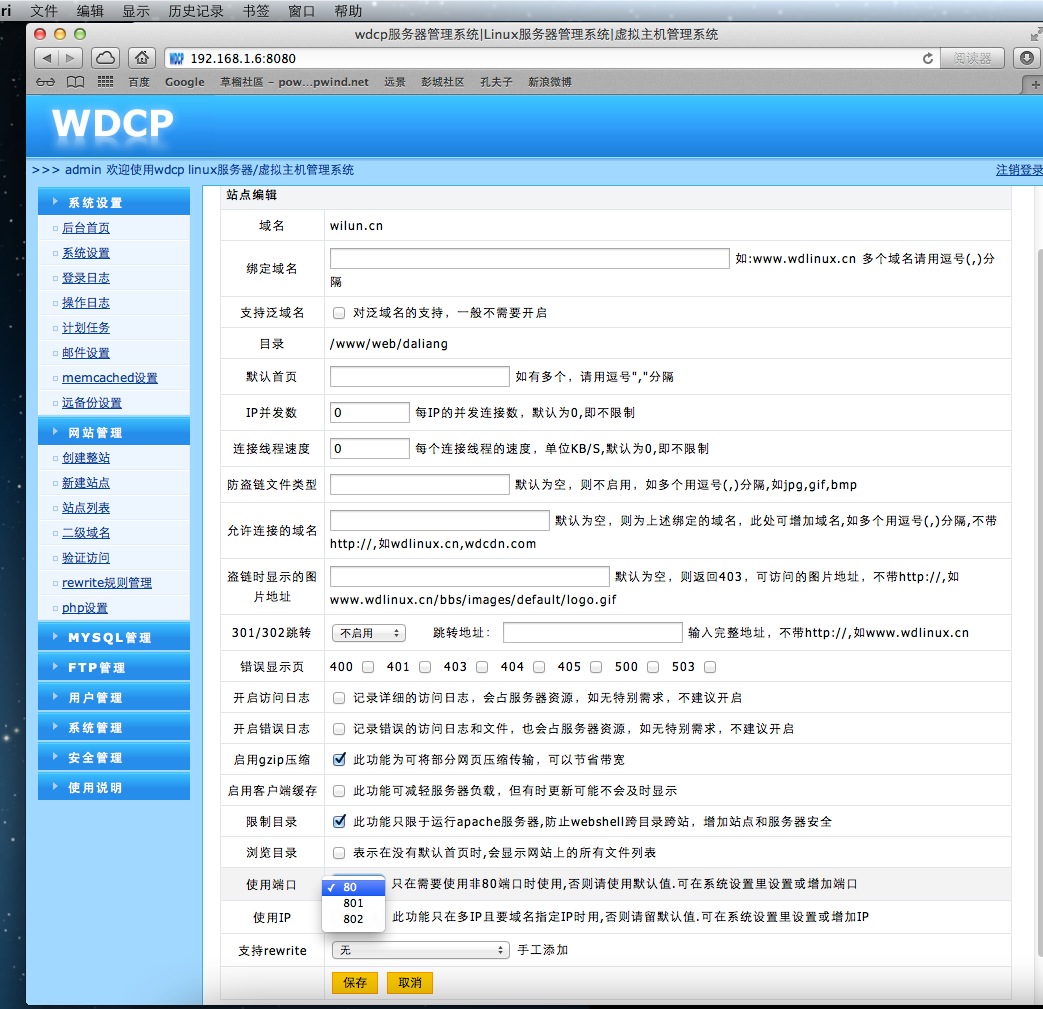This screenshot has width=1043, height=1009.
Task: Open the 301/302跳转 dropdown
Action: [368, 633]
